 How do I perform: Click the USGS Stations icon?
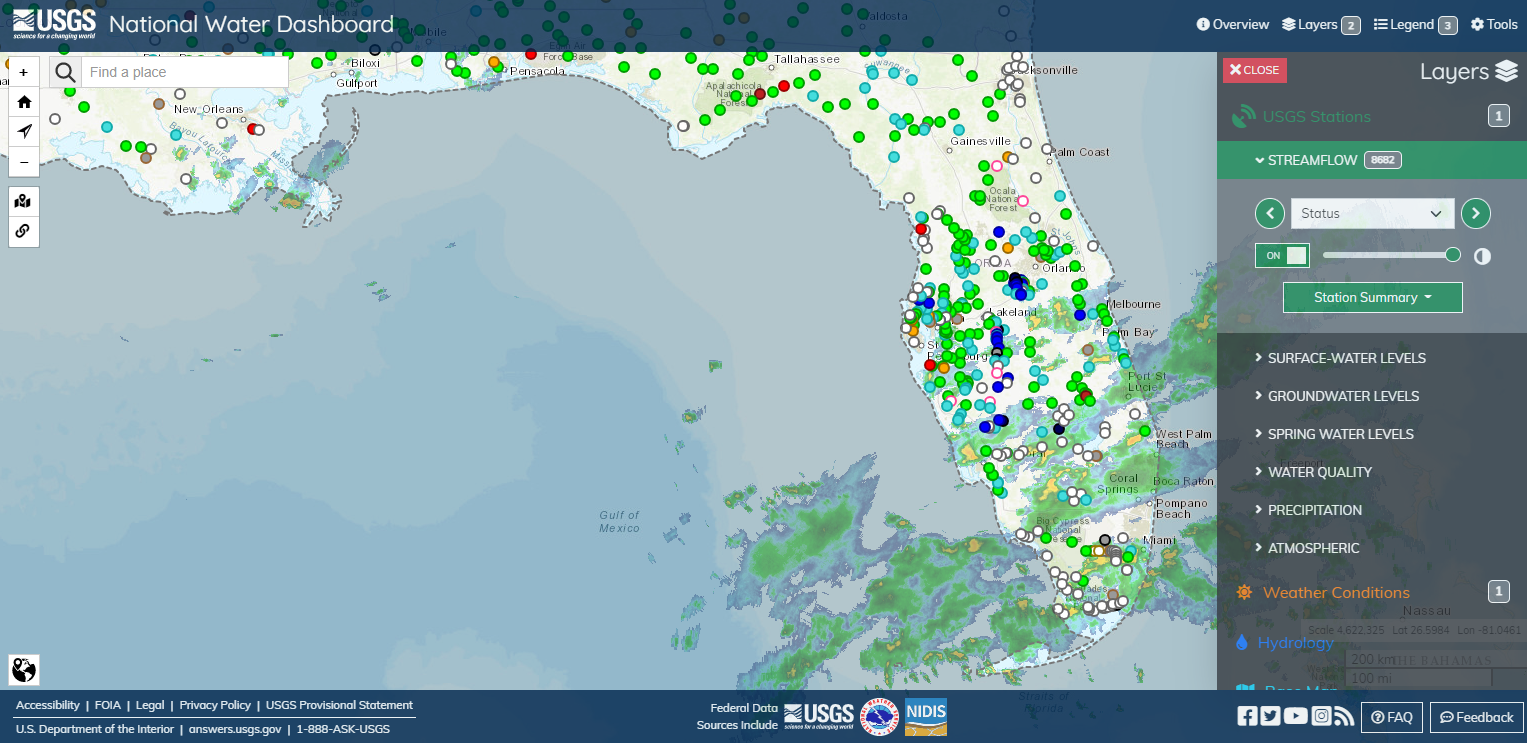pos(1244,115)
